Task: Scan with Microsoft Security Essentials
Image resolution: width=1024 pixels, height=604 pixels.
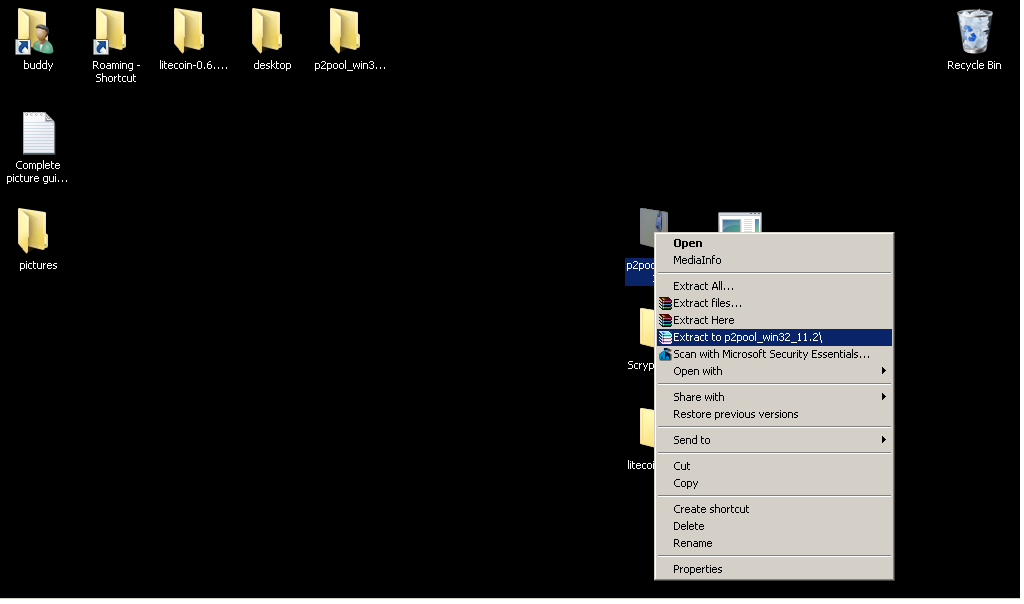Action: tap(771, 354)
